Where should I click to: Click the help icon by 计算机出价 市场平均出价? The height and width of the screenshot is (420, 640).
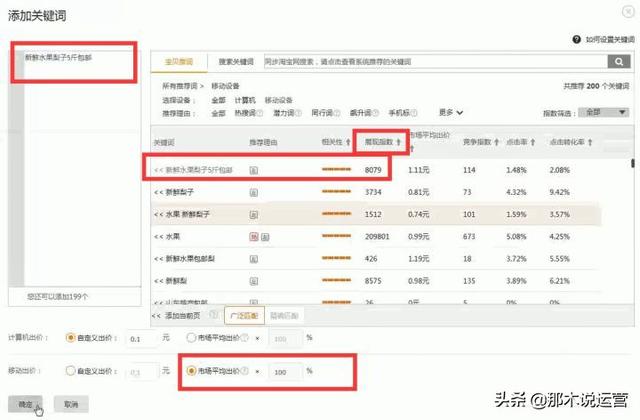[244, 338]
